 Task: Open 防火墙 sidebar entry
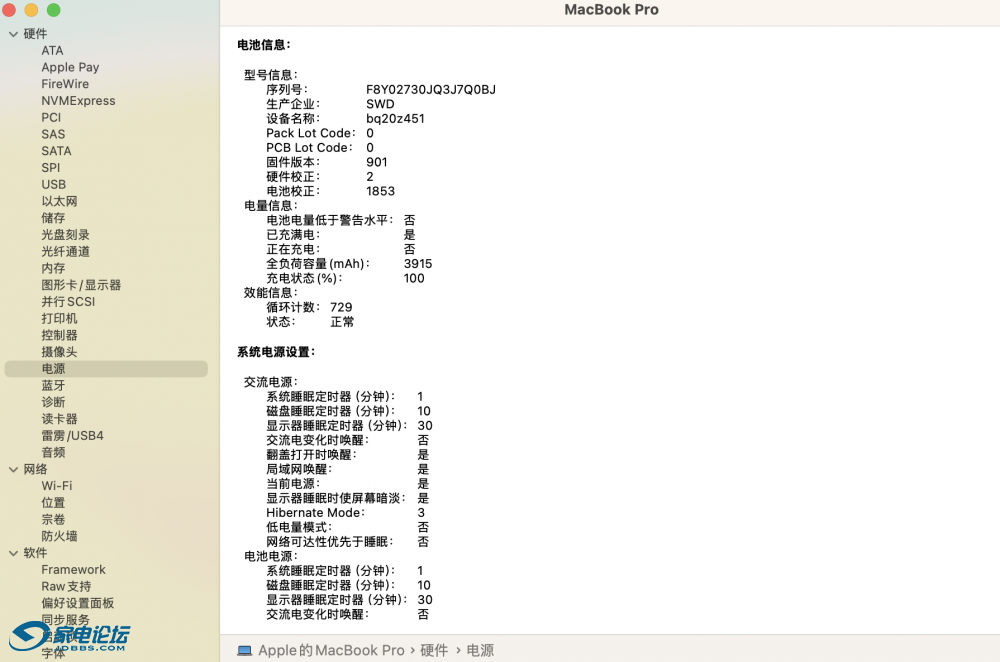click(59, 536)
